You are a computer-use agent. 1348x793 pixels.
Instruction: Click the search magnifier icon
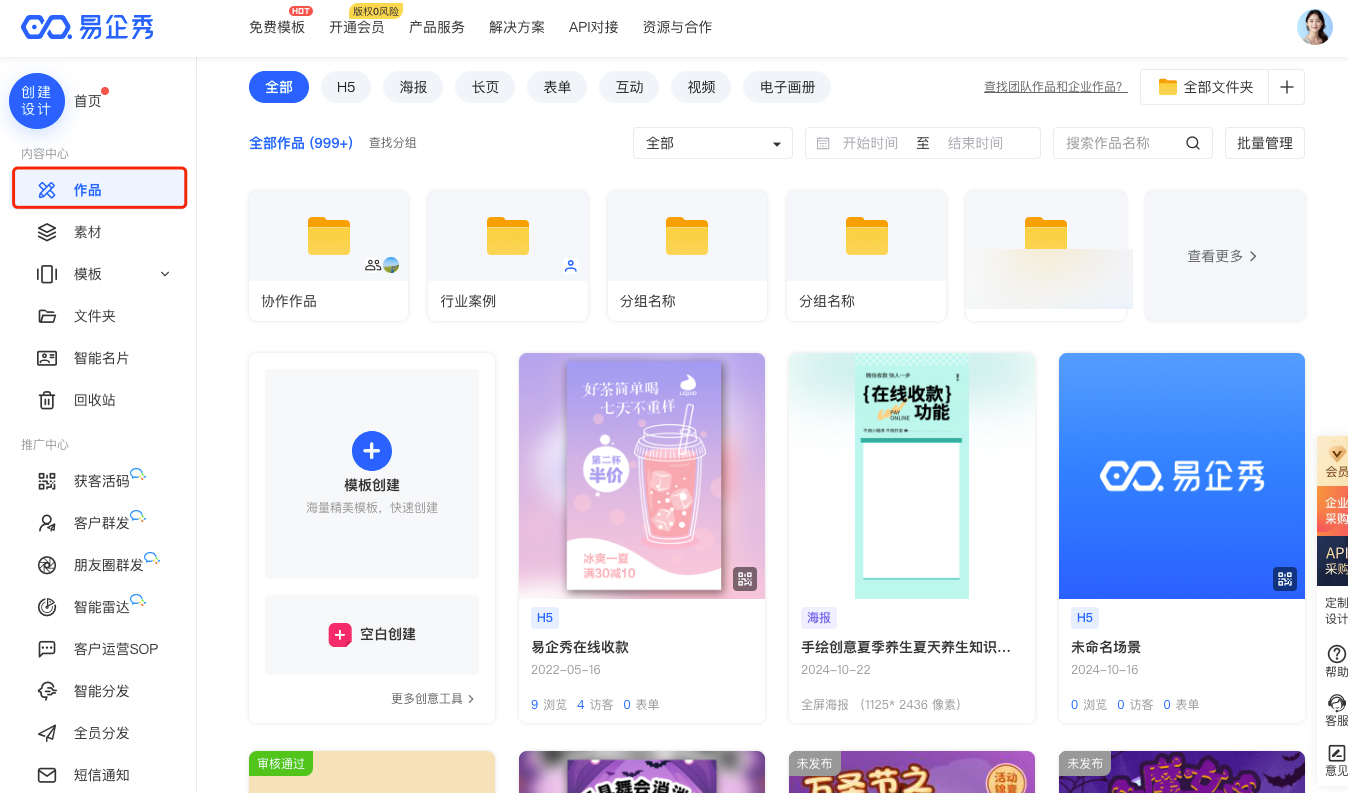click(x=1192, y=143)
